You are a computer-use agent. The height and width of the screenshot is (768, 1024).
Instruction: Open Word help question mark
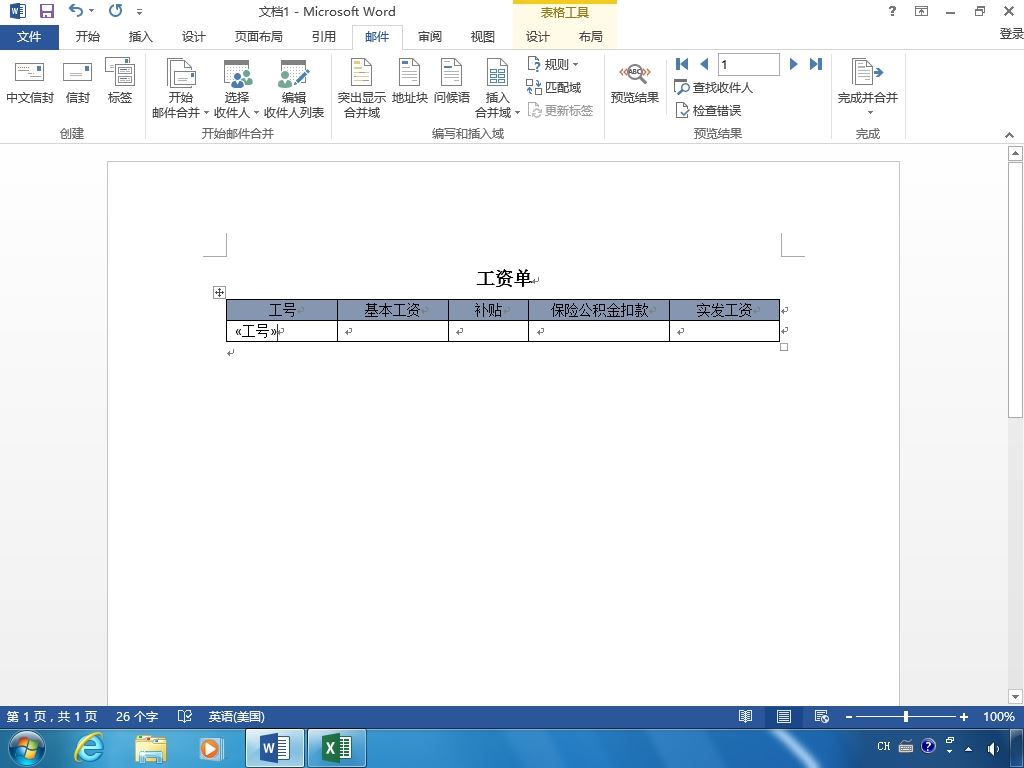tap(892, 11)
